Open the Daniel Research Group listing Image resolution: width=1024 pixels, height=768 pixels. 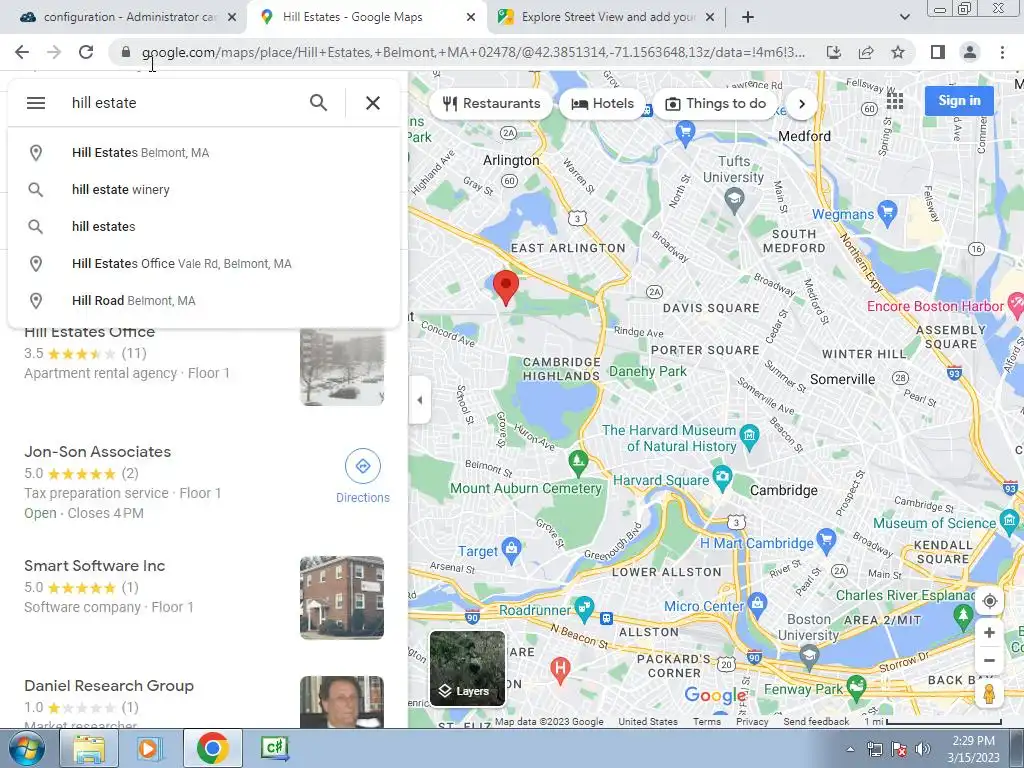click(x=109, y=686)
